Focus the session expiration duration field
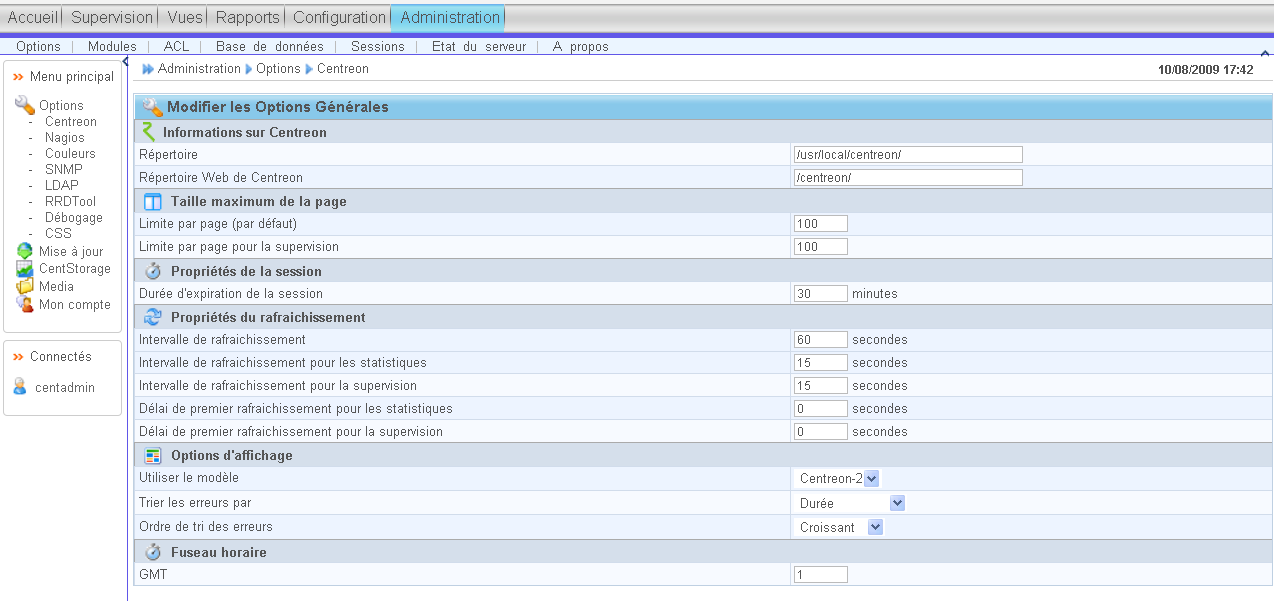 (x=820, y=294)
